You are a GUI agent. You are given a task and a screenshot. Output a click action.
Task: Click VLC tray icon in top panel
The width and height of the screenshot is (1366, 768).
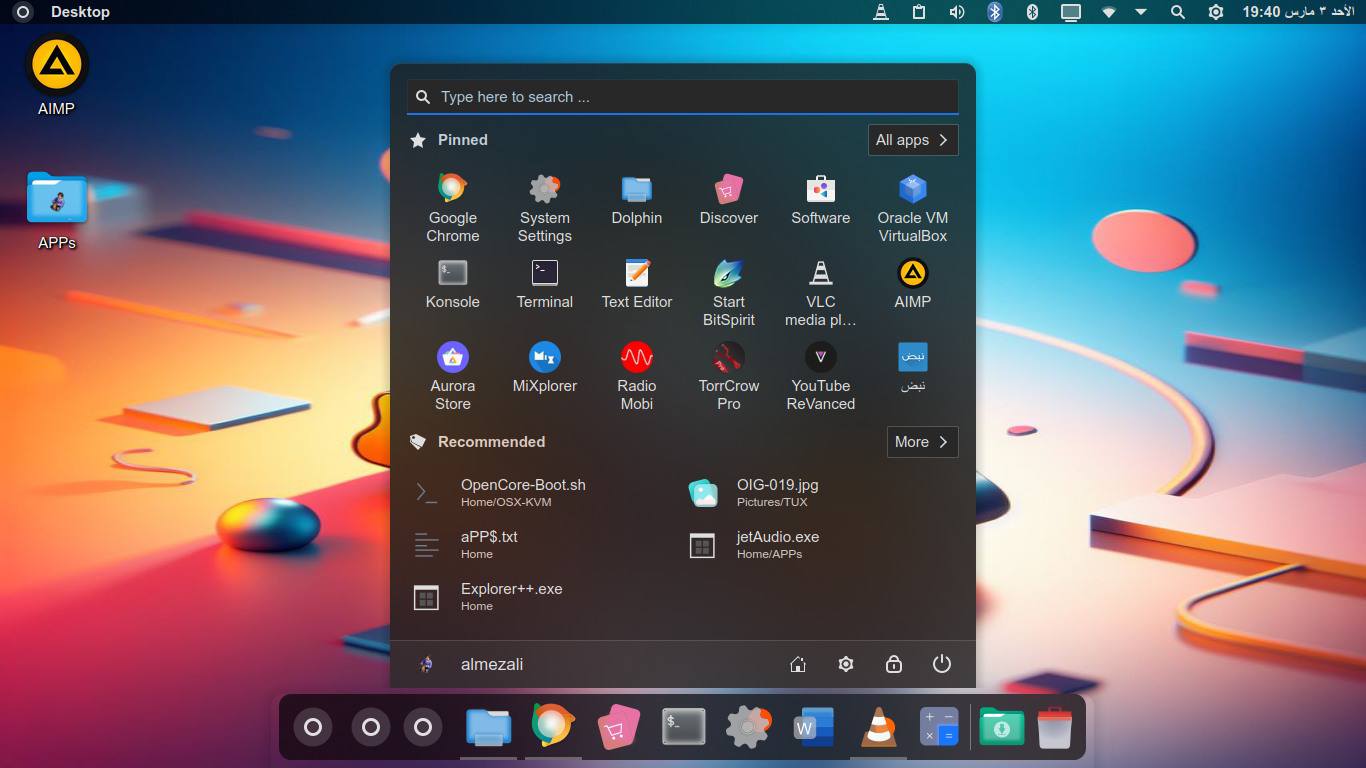pyautogui.click(x=880, y=12)
